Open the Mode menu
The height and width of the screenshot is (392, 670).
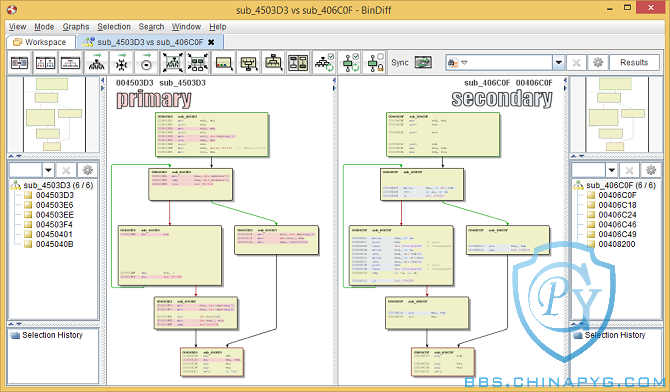(44, 27)
